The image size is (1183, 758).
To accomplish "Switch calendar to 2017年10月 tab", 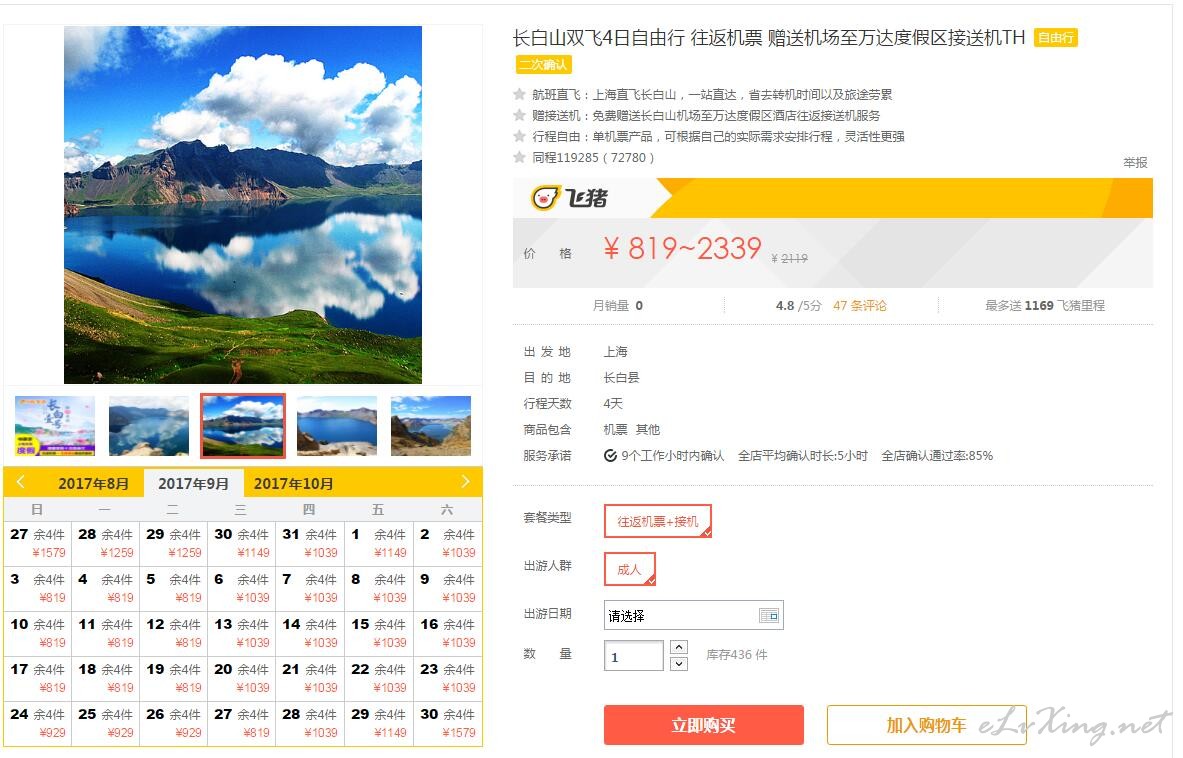I will point(293,483).
